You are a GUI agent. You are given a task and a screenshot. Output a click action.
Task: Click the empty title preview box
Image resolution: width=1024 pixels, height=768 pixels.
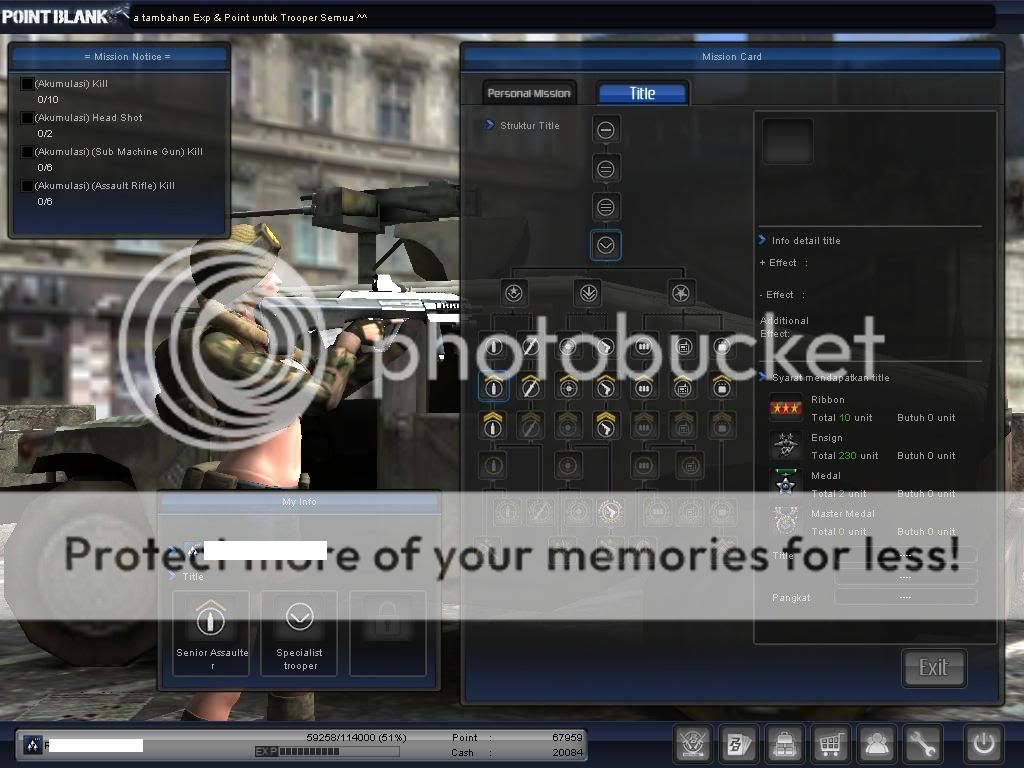click(x=788, y=141)
